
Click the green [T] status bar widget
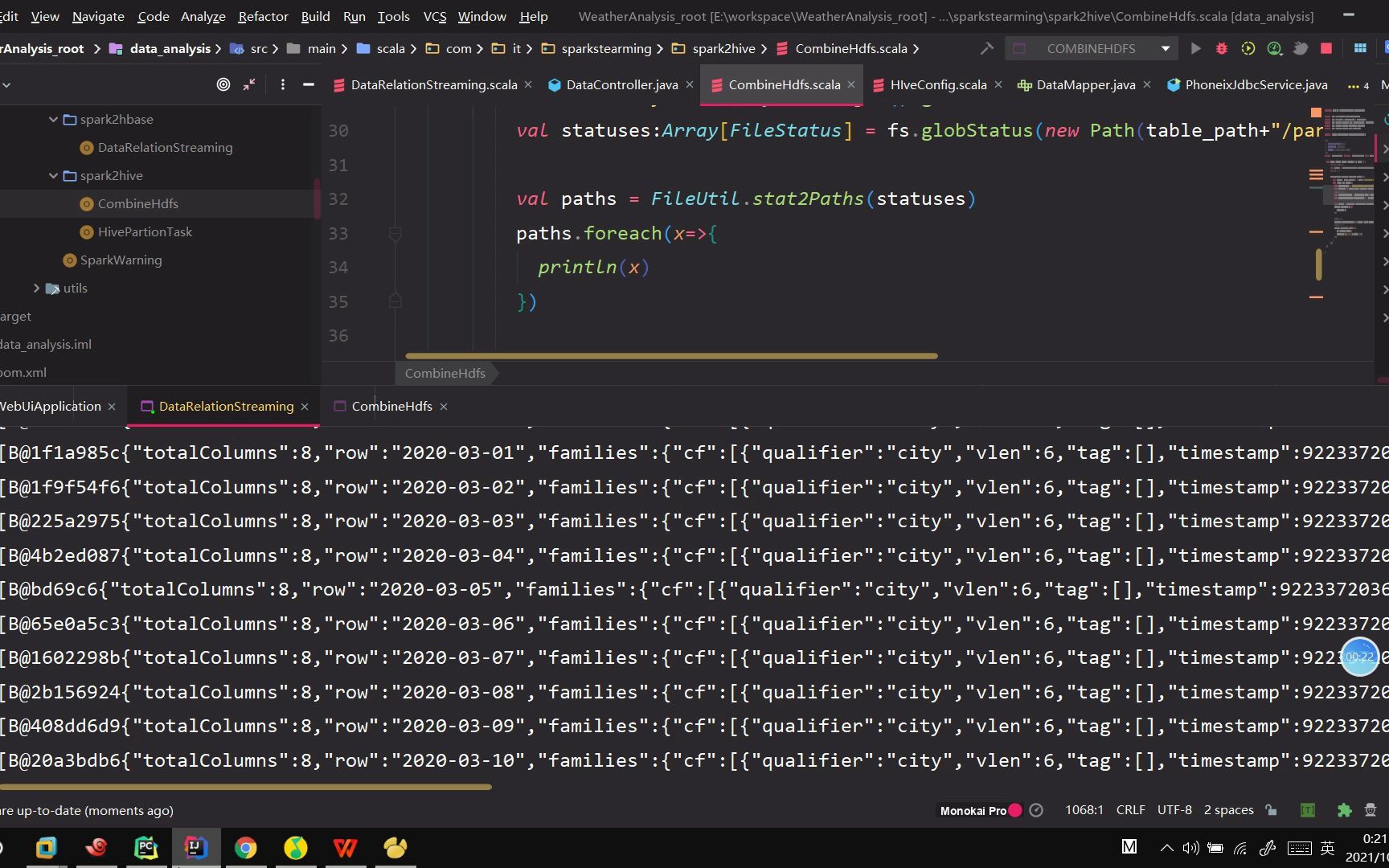(1308, 810)
